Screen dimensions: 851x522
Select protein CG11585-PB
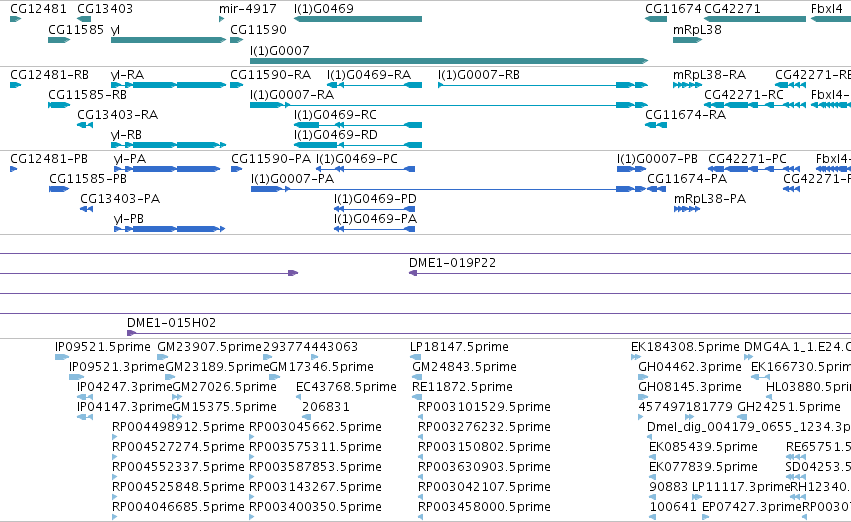88,179
